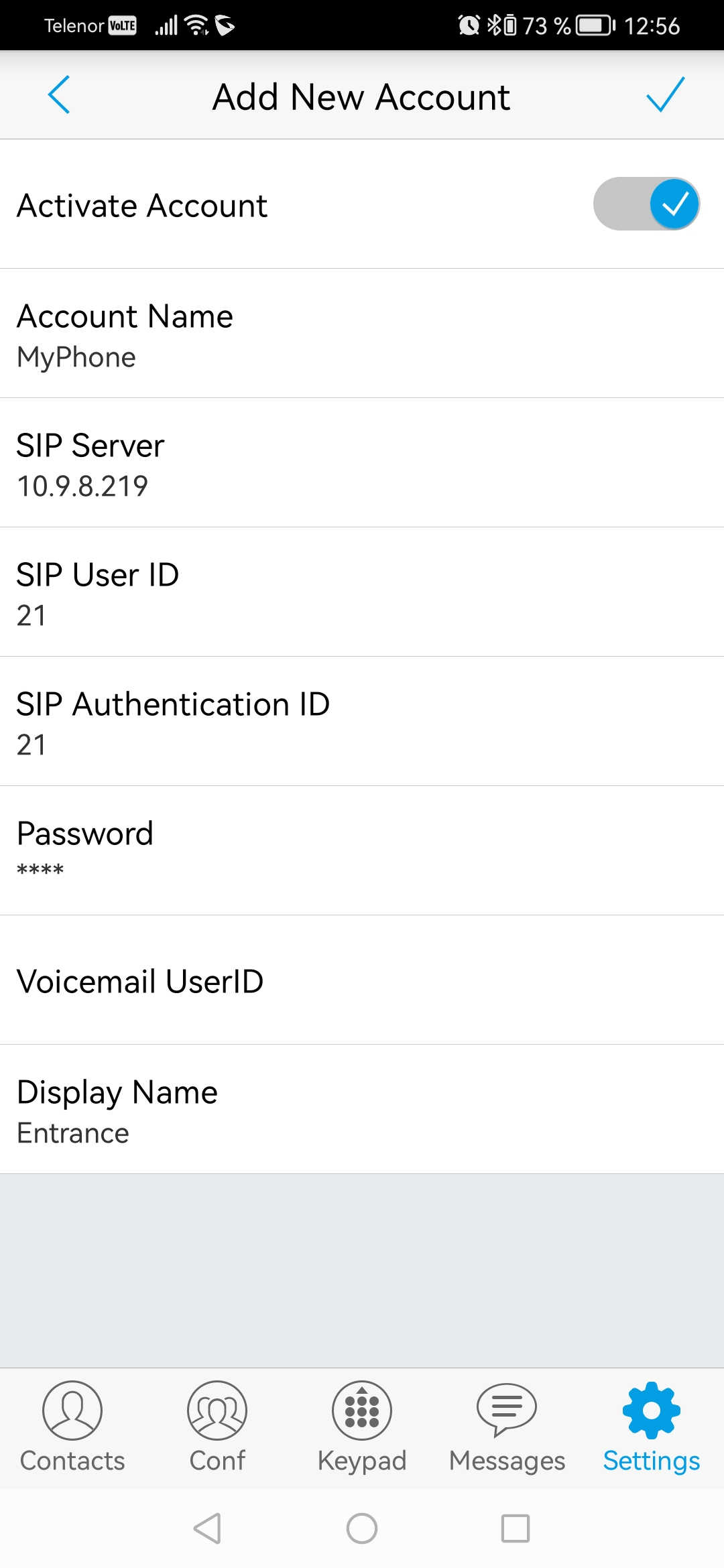Tap the Password field

[x=362, y=851]
